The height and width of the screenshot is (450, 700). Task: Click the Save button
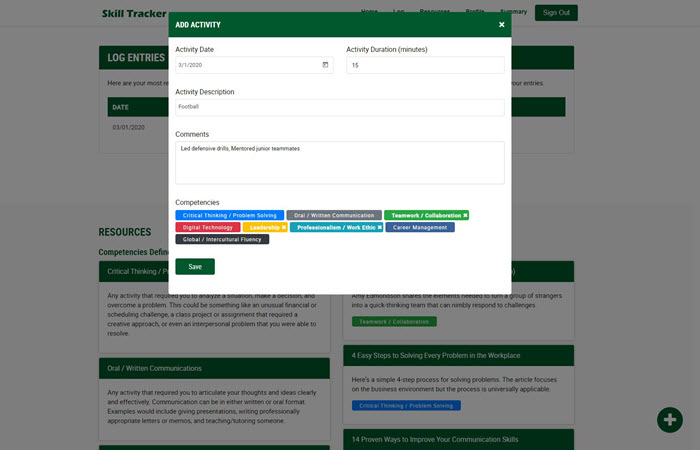click(195, 267)
